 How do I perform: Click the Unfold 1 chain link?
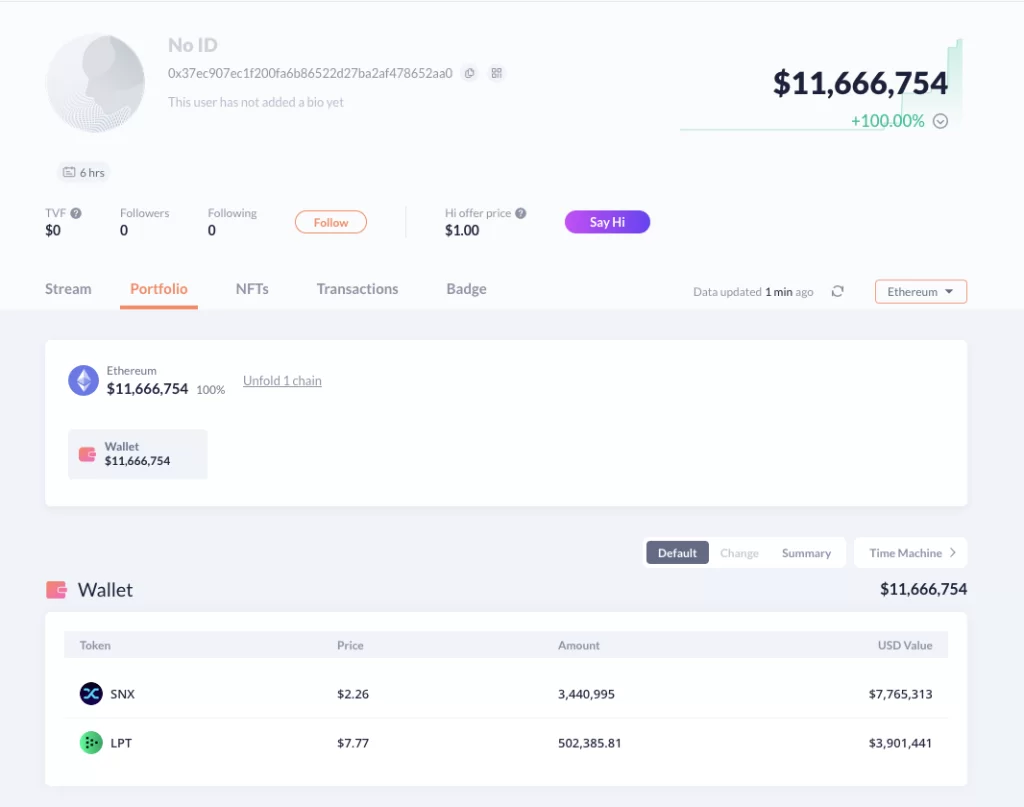click(282, 381)
